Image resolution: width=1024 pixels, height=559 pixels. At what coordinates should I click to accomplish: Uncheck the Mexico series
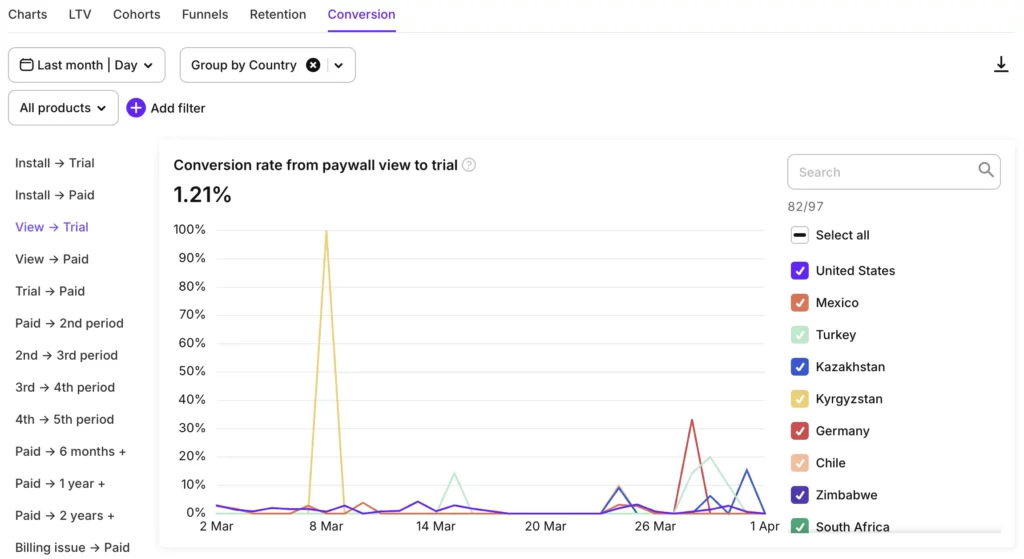click(799, 302)
